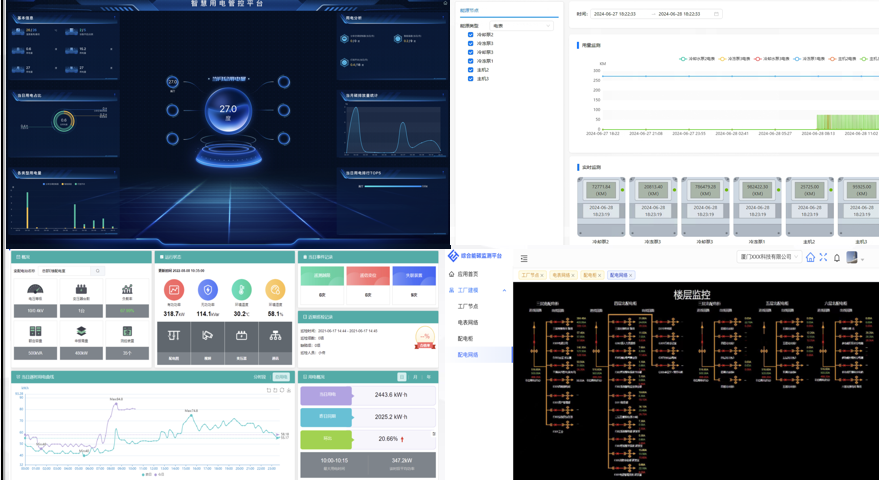The image size is (879, 480).
Task: Click the blue shield icon showing 114.1 kVar
Action: [208, 290]
